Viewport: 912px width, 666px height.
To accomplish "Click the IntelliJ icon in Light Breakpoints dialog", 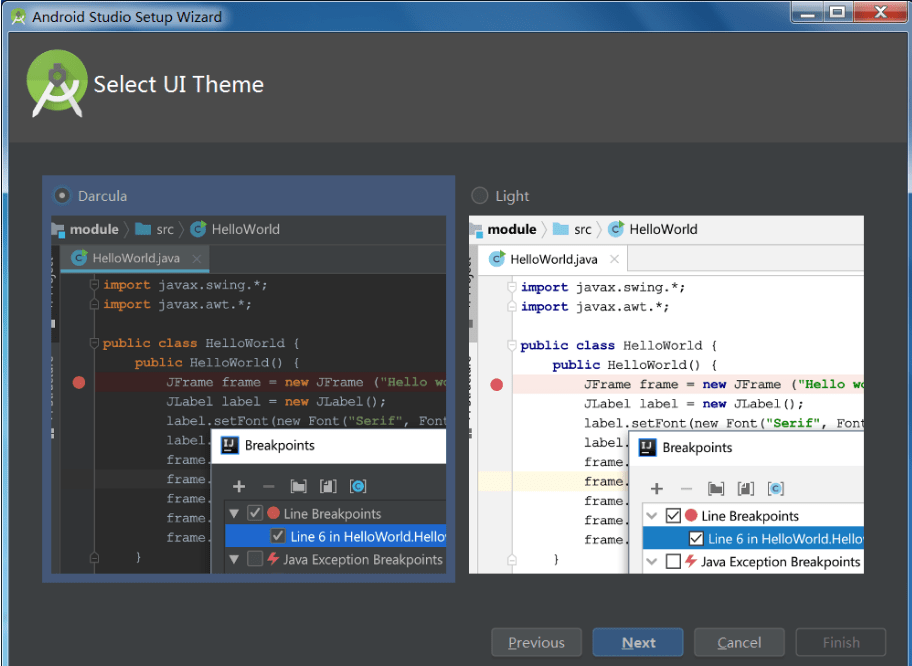I will [648, 448].
